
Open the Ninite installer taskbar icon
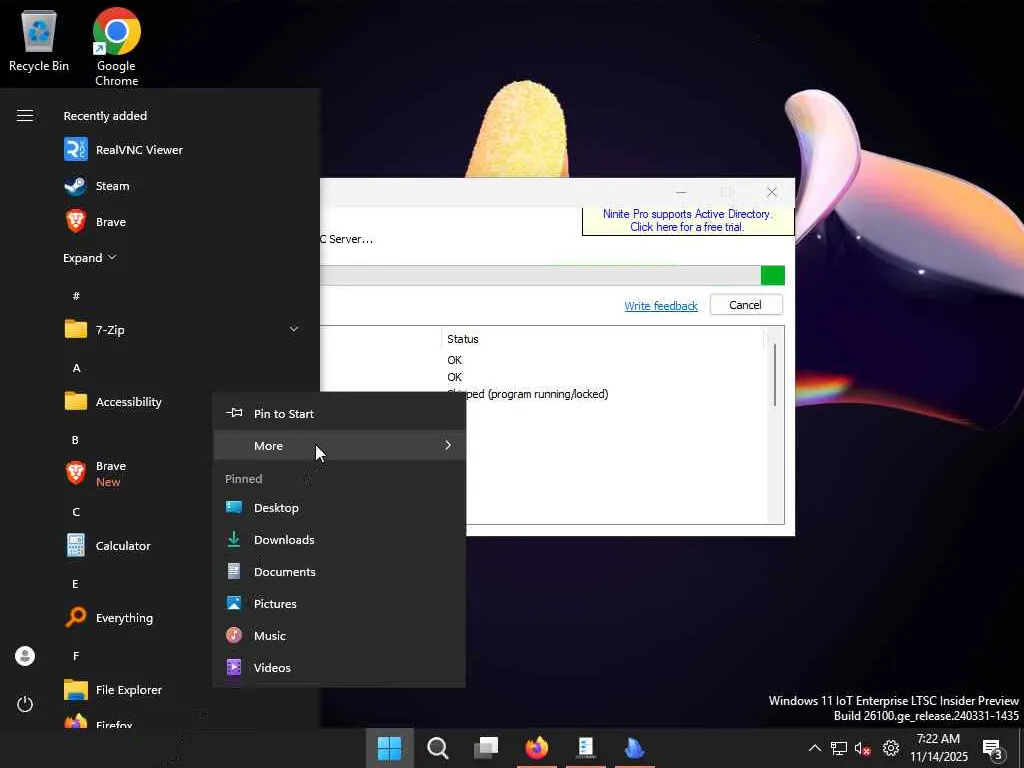coord(586,748)
